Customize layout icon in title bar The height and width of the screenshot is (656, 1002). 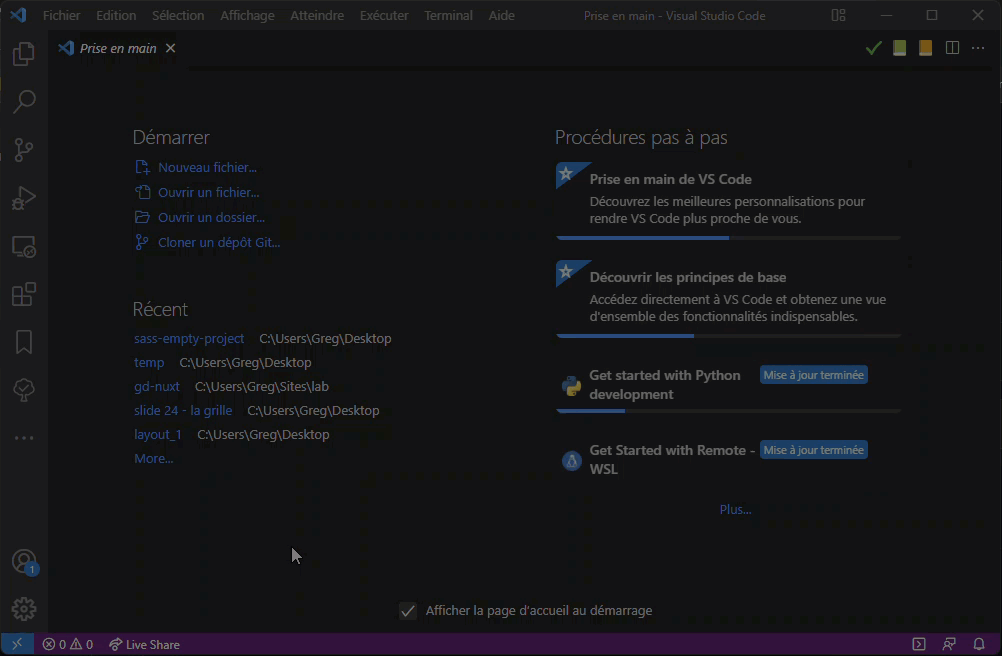coord(838,15)
